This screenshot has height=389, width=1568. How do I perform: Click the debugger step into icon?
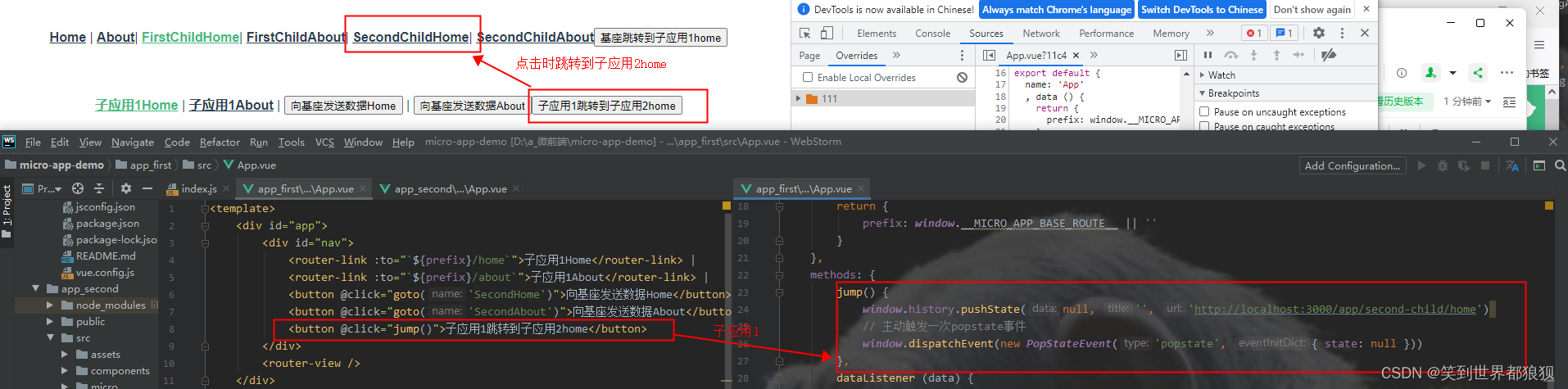pyautogui.click(x=1253, y=55)
